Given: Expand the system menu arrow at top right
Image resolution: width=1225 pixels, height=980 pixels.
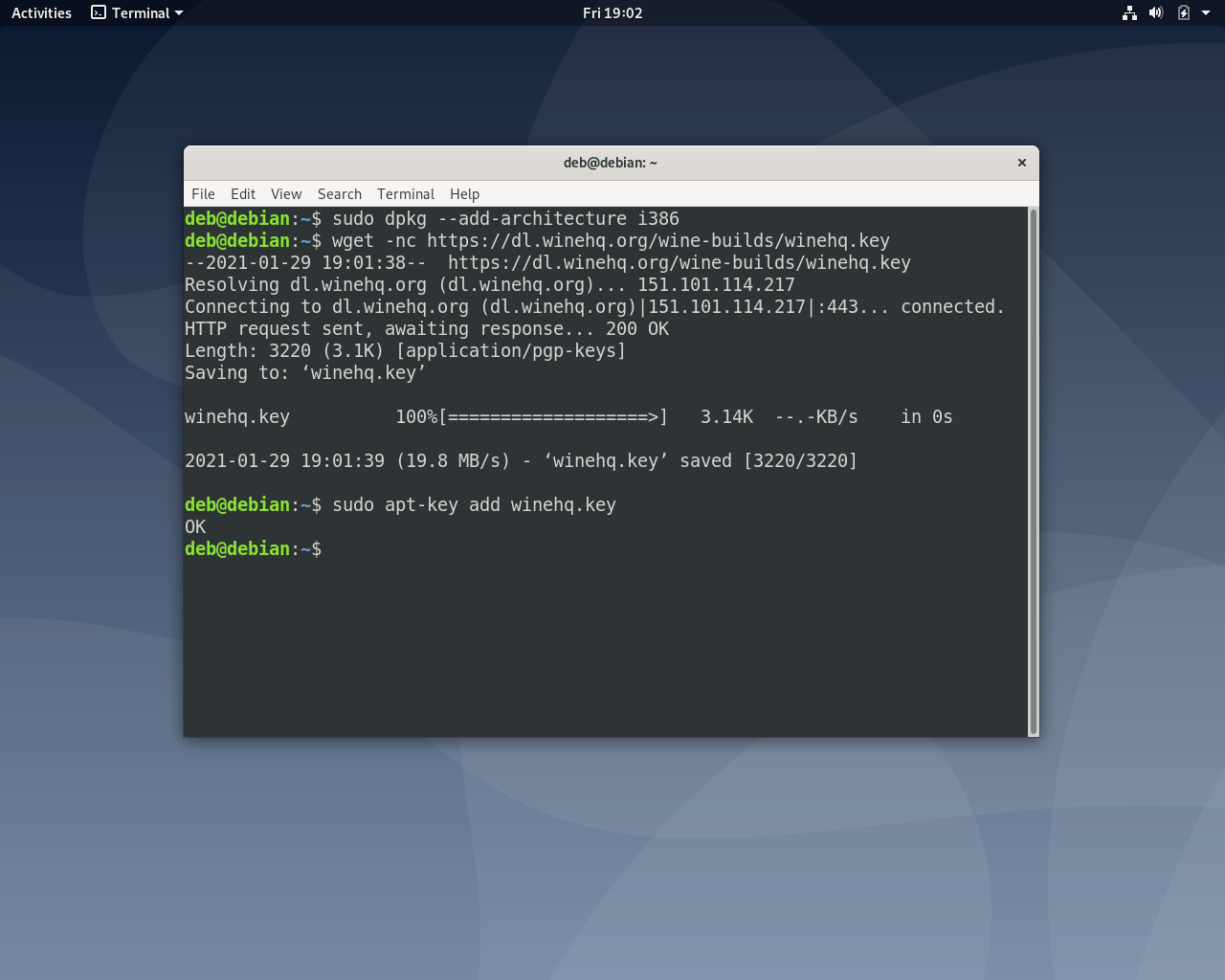Looking at the screenshot, I should pos(1206,12).
